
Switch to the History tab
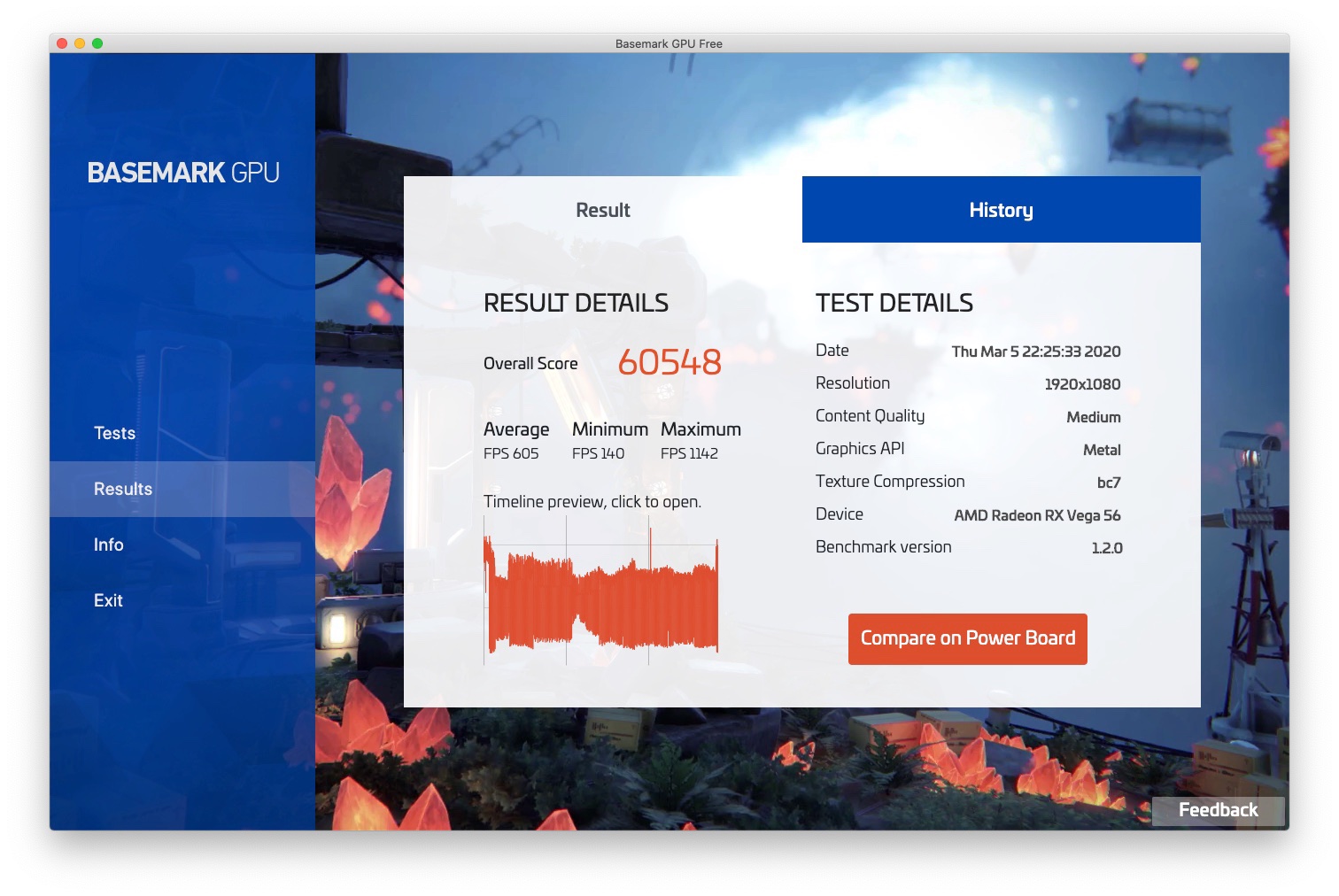point(1002,210)
